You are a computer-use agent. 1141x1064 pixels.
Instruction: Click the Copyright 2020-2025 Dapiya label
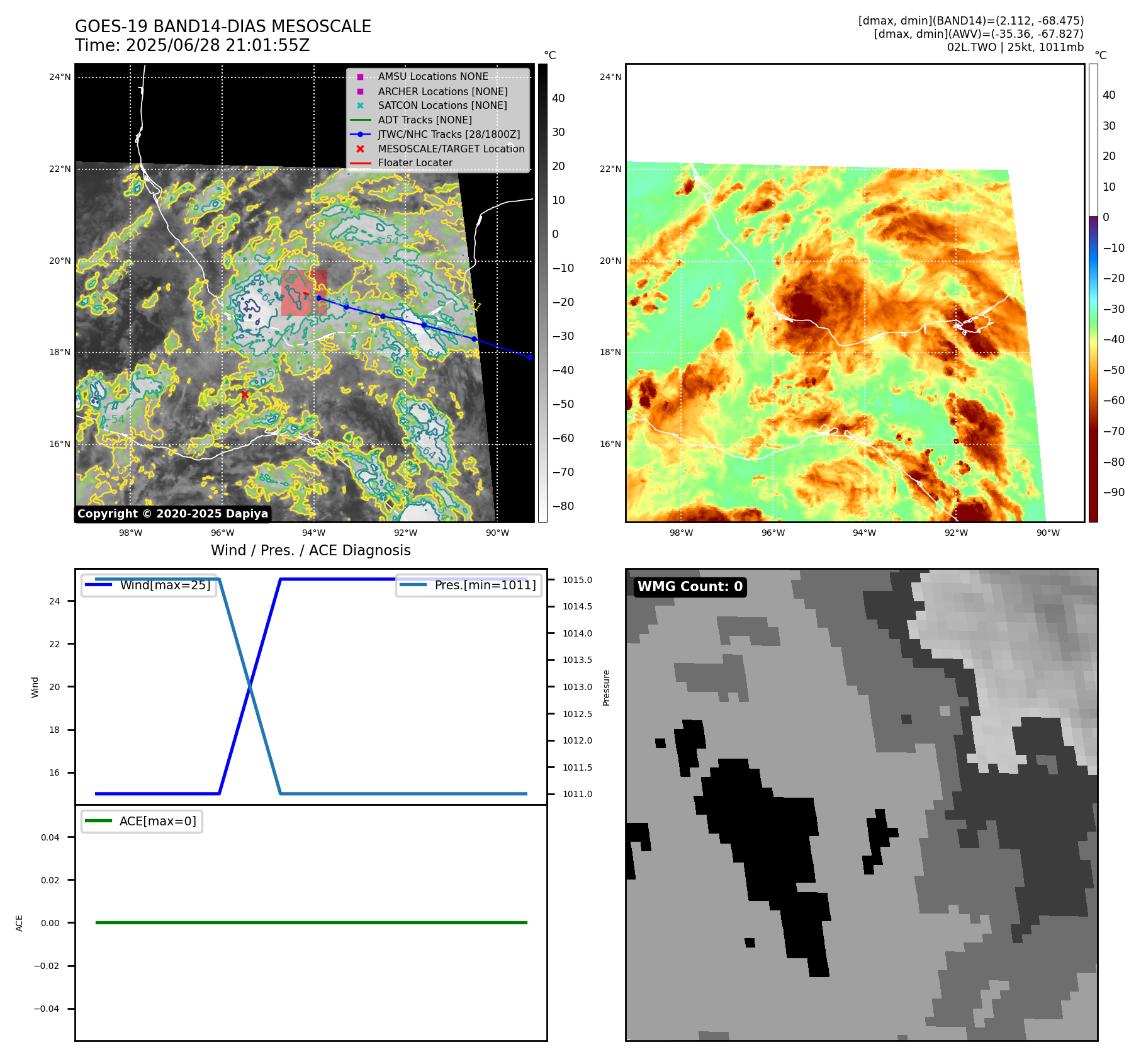click(x=172, y=514)
